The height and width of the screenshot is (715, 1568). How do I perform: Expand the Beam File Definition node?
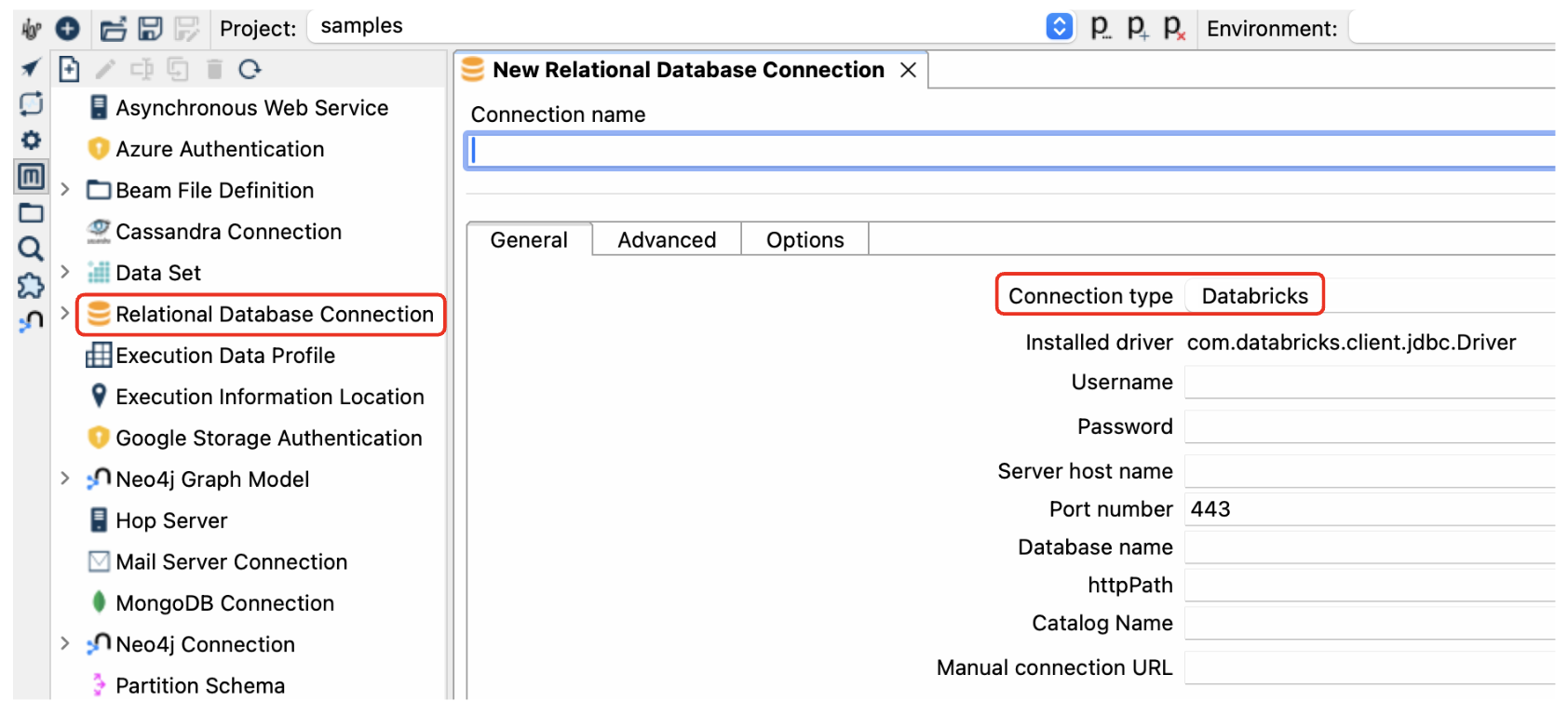point(65,190)
